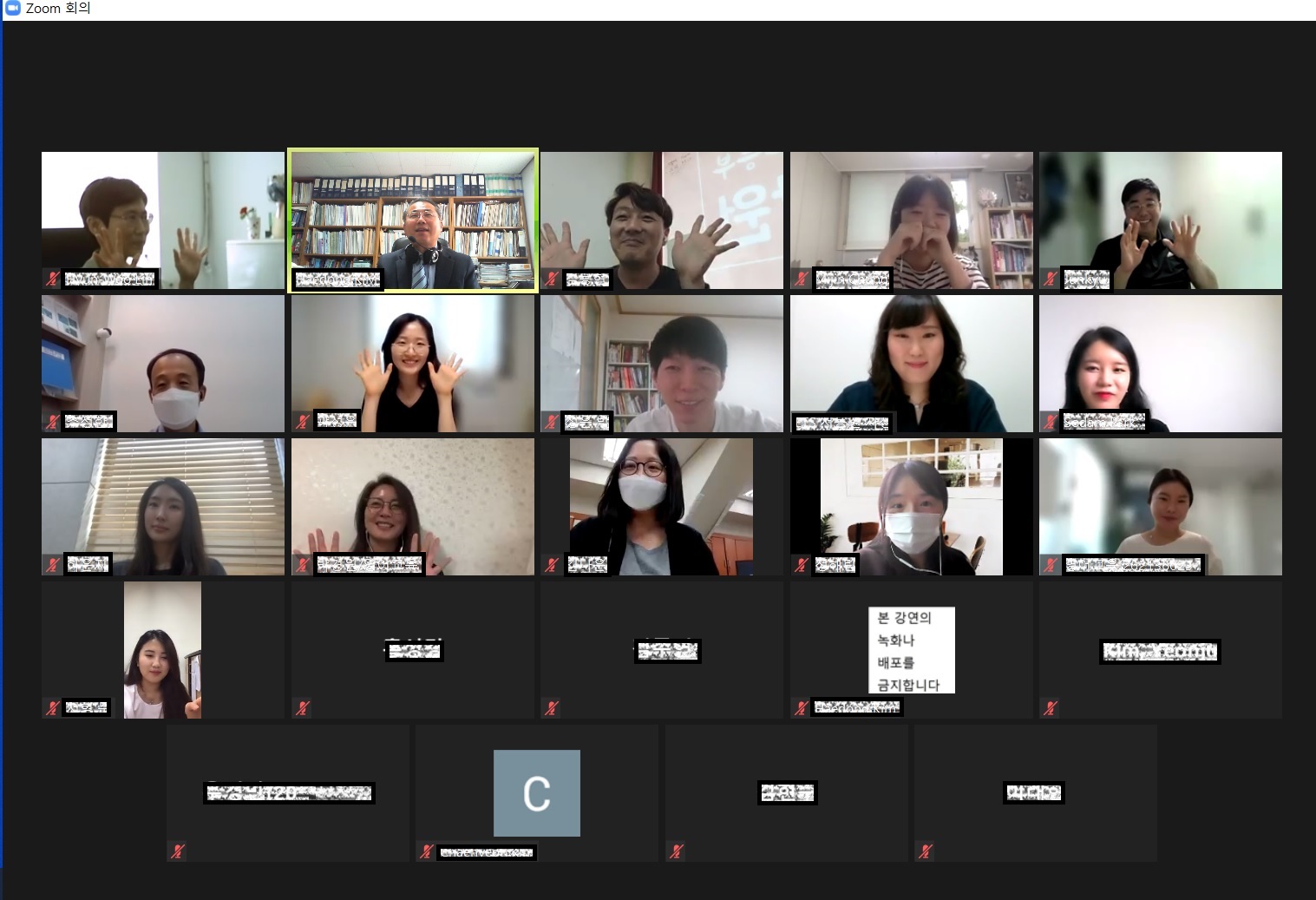
Task: Click muted mic icon on window-blinds video tile
Action: click(53, 565)
